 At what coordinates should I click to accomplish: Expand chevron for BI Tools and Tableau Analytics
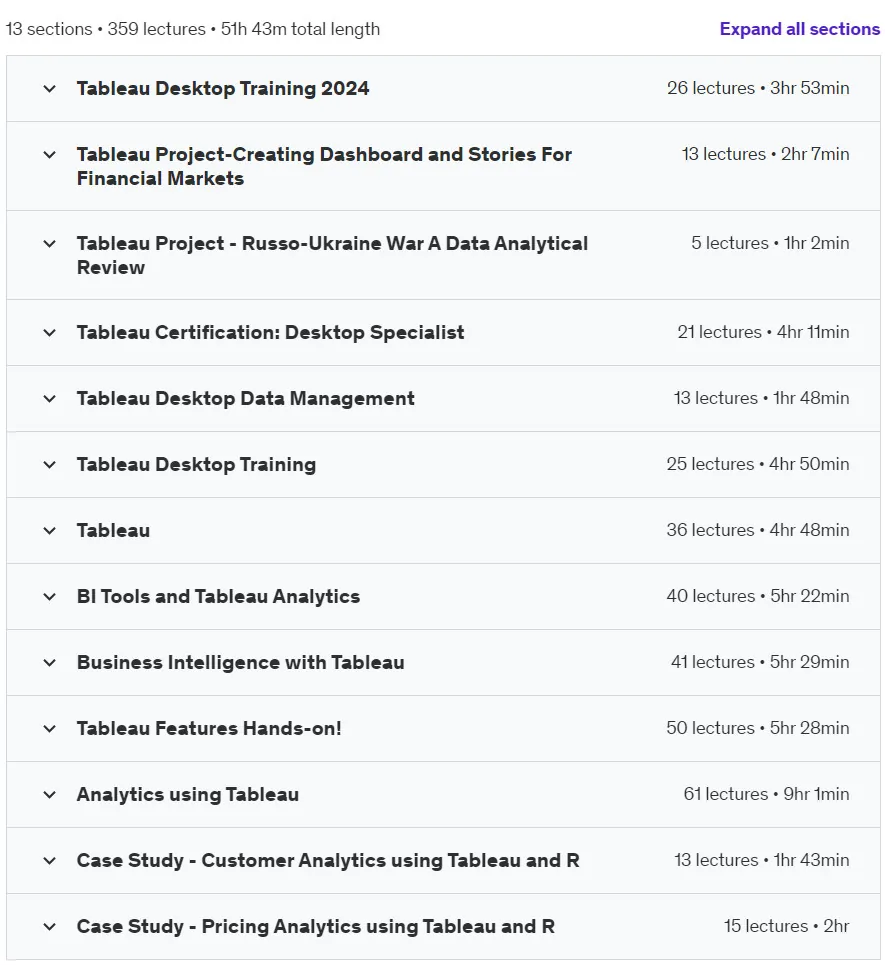pyautogui.click(x=50, y=597)
